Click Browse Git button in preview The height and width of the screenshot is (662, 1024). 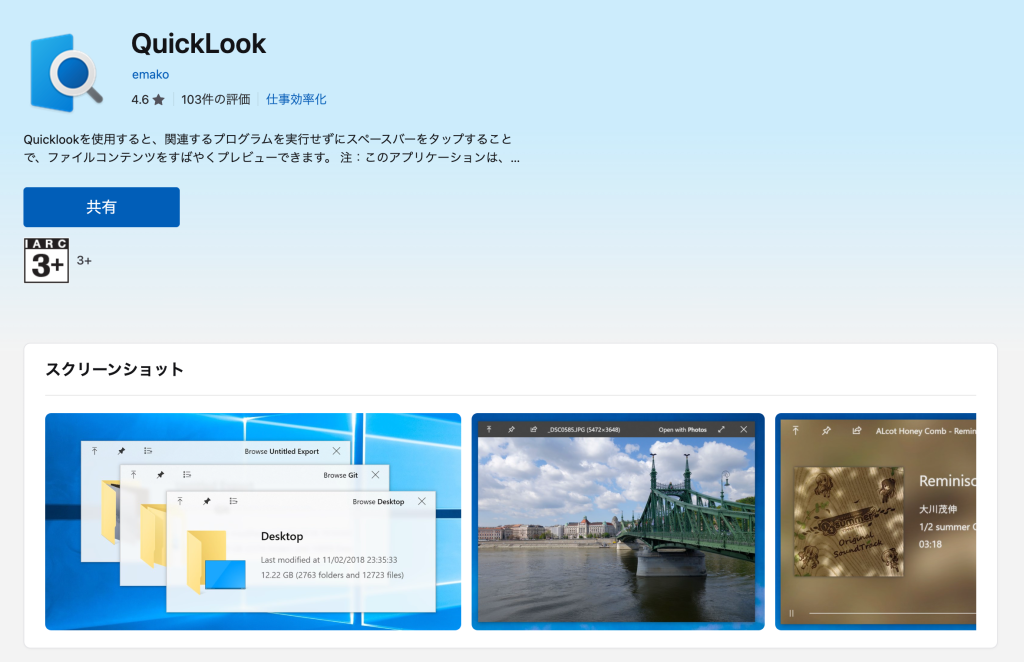click(340, 475)
